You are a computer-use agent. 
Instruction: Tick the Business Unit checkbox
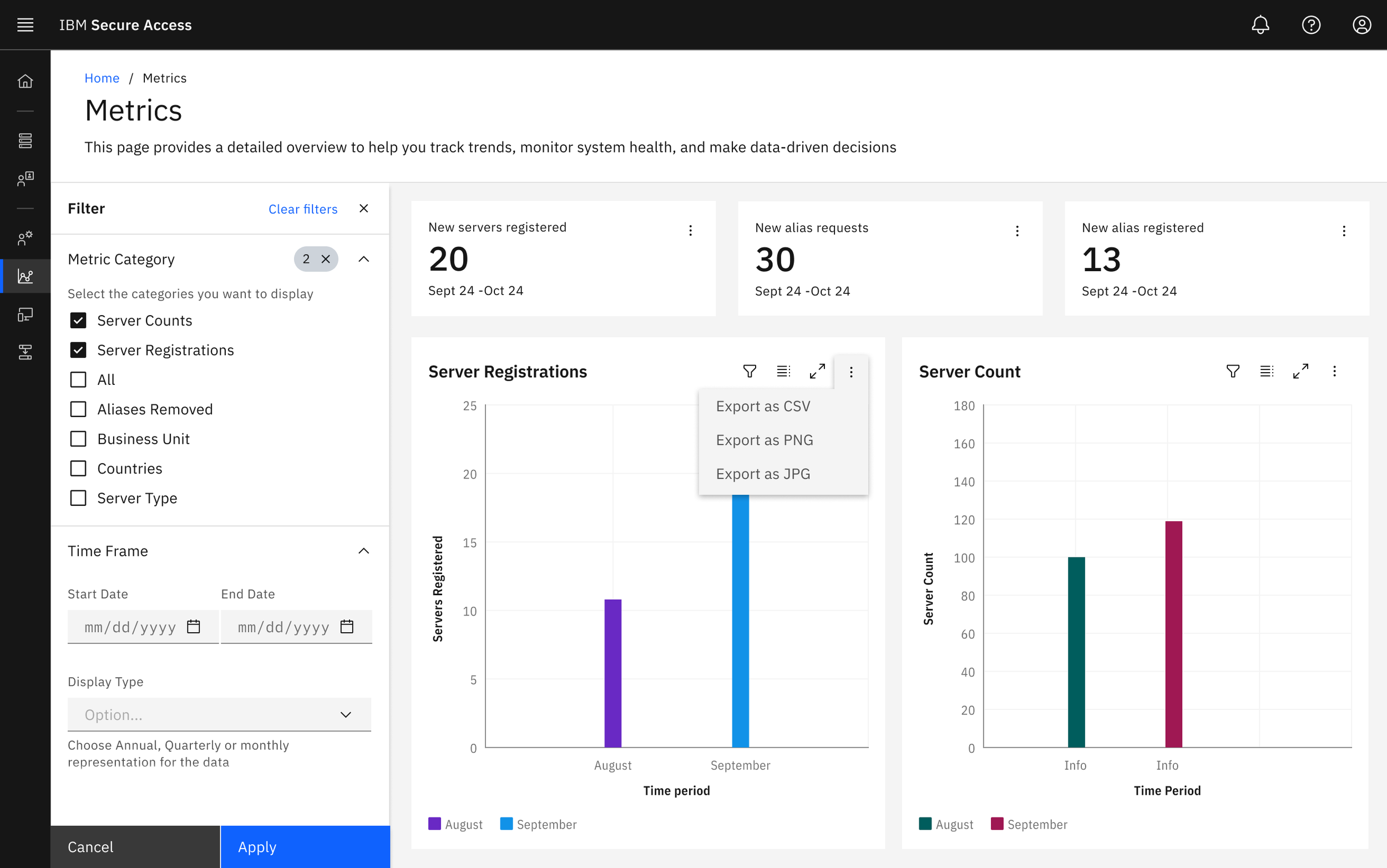point(78,439)
